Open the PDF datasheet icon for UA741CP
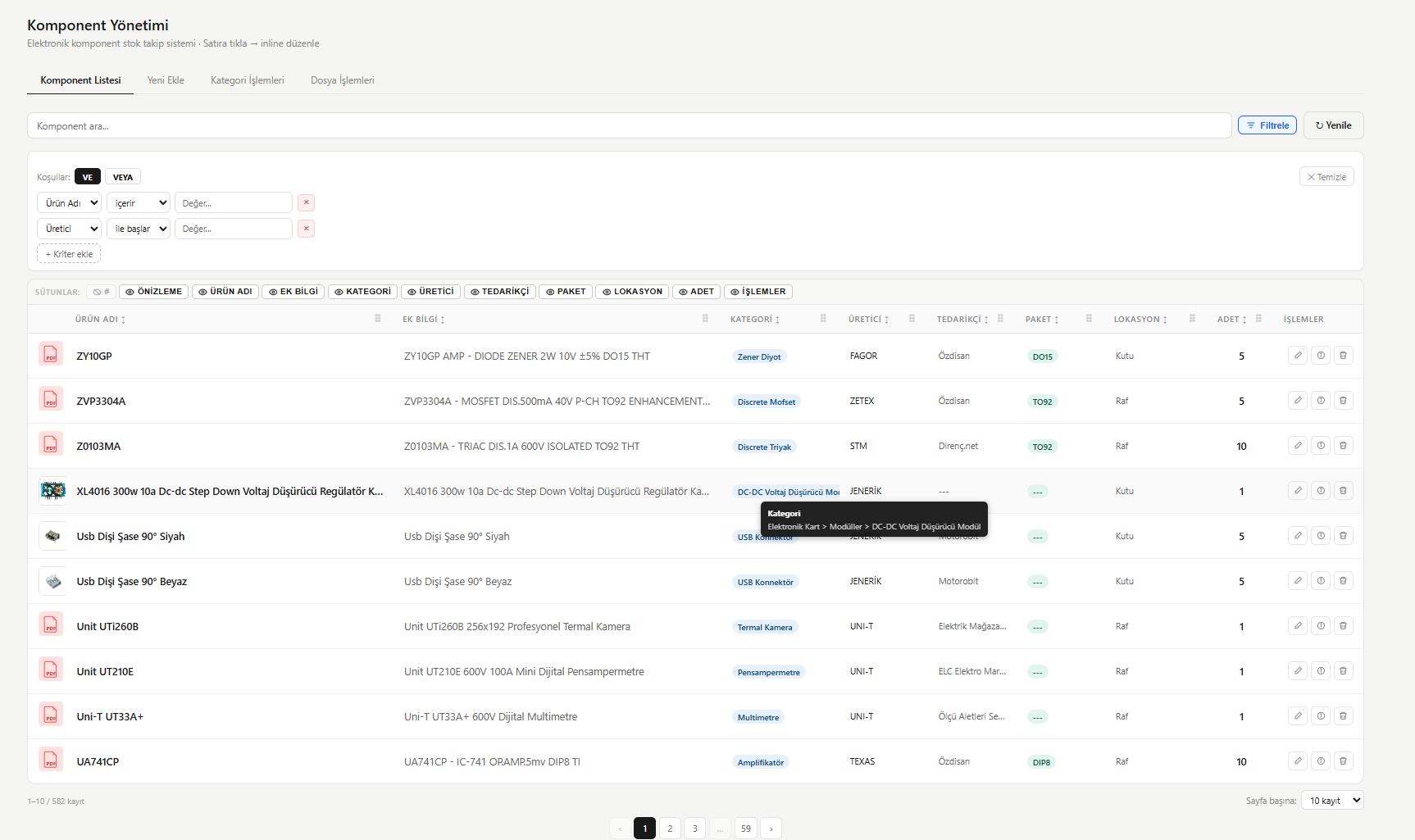This screenshot has height=840, width=1415. pos(51,761)
